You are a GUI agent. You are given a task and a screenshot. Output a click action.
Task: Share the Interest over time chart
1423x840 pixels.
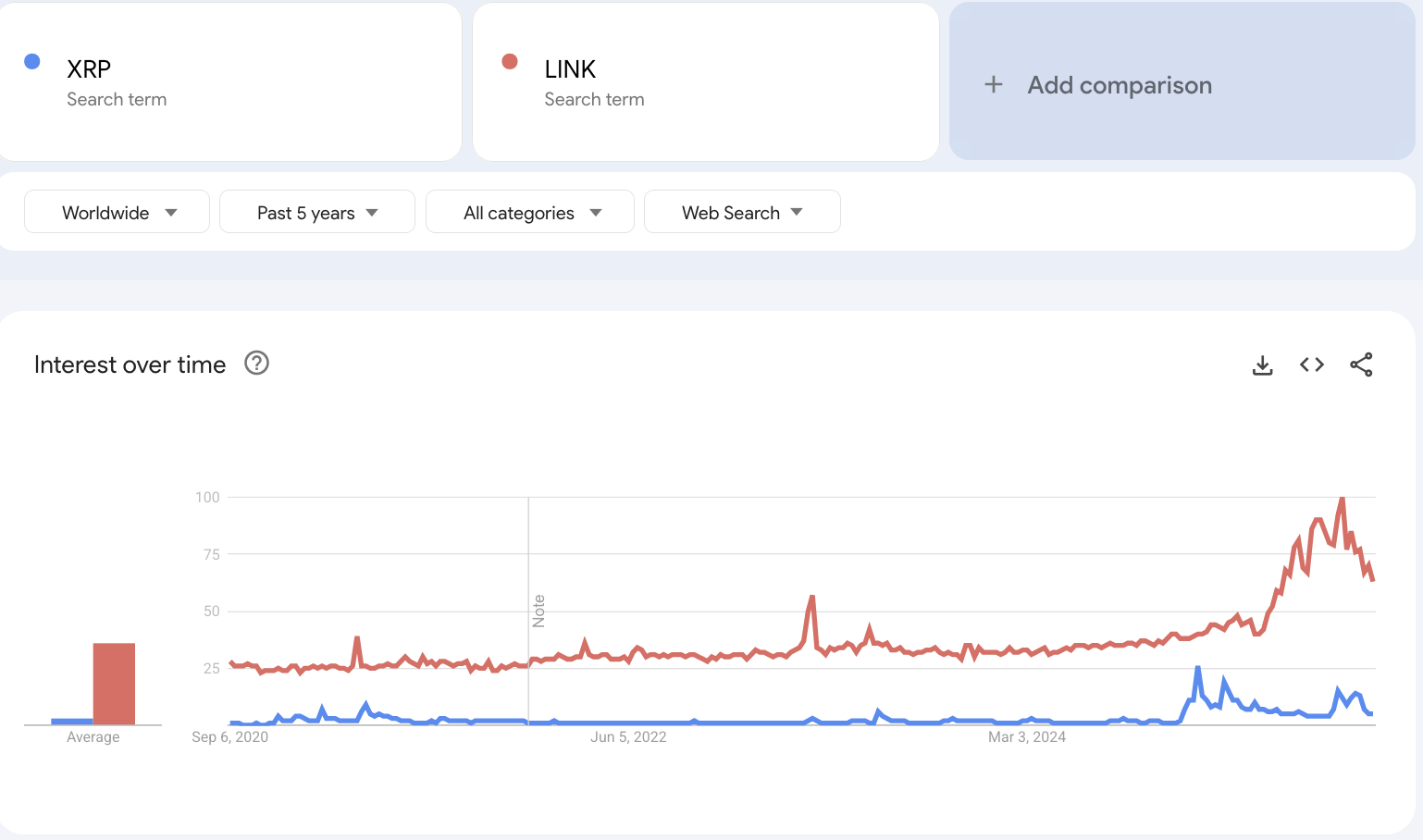point(1361,365)
